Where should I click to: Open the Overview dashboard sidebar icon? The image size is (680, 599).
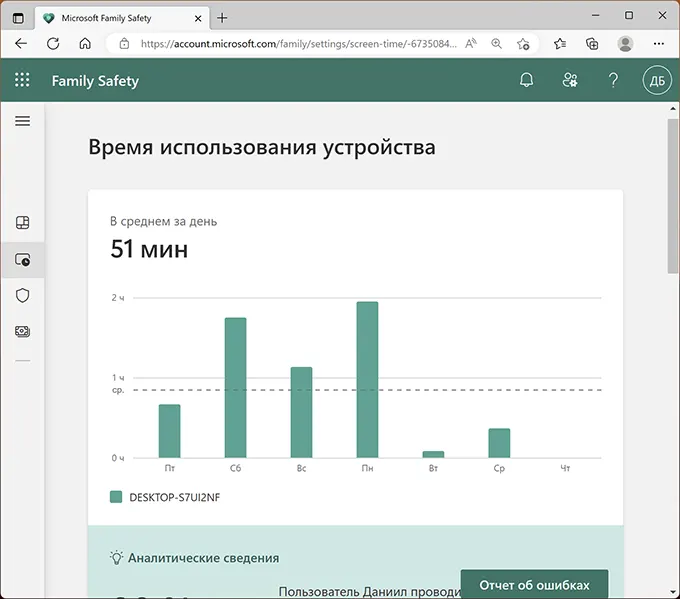[x=23, y=223]
